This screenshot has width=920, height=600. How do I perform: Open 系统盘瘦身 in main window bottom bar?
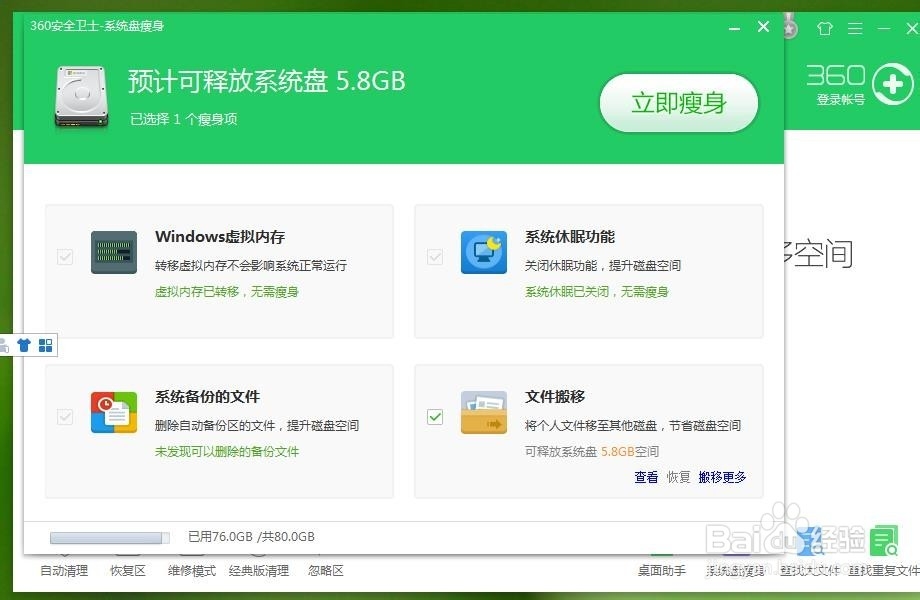pos(736,571)
